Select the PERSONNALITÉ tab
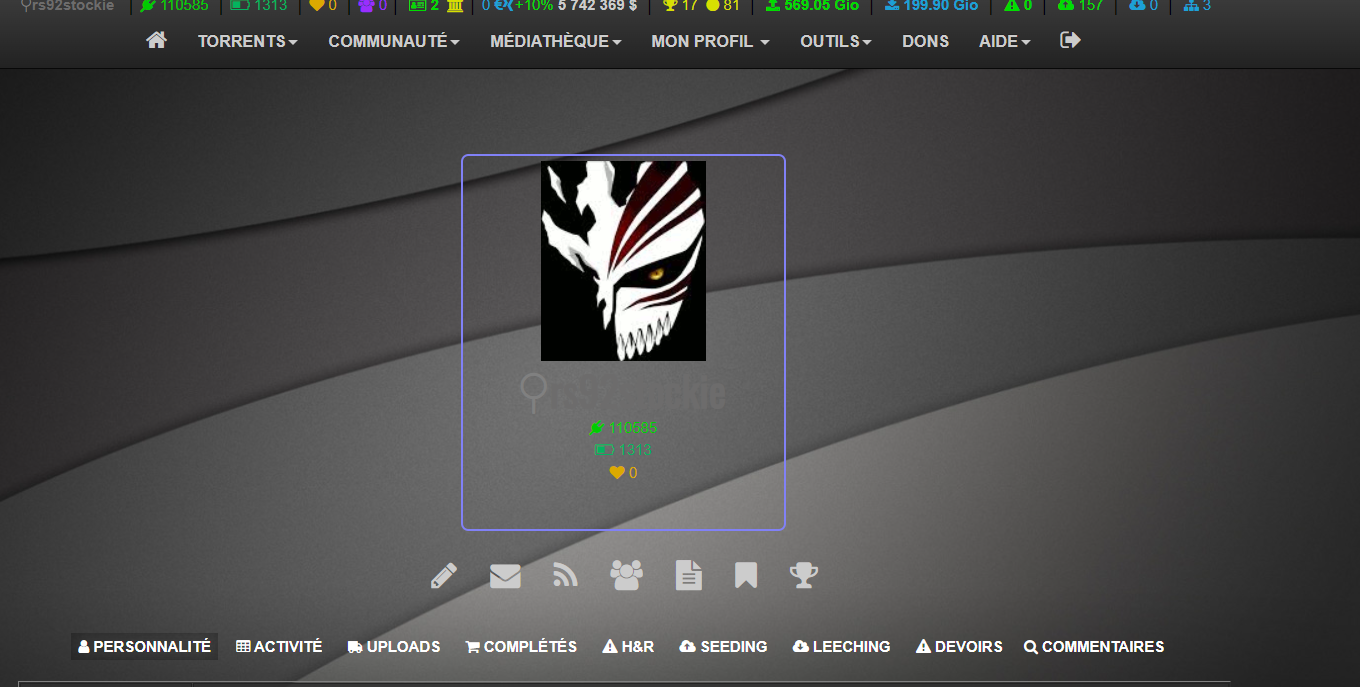The width and height of the screenshot is (1360, 687). pyautogui.click(x=144, y=647)
